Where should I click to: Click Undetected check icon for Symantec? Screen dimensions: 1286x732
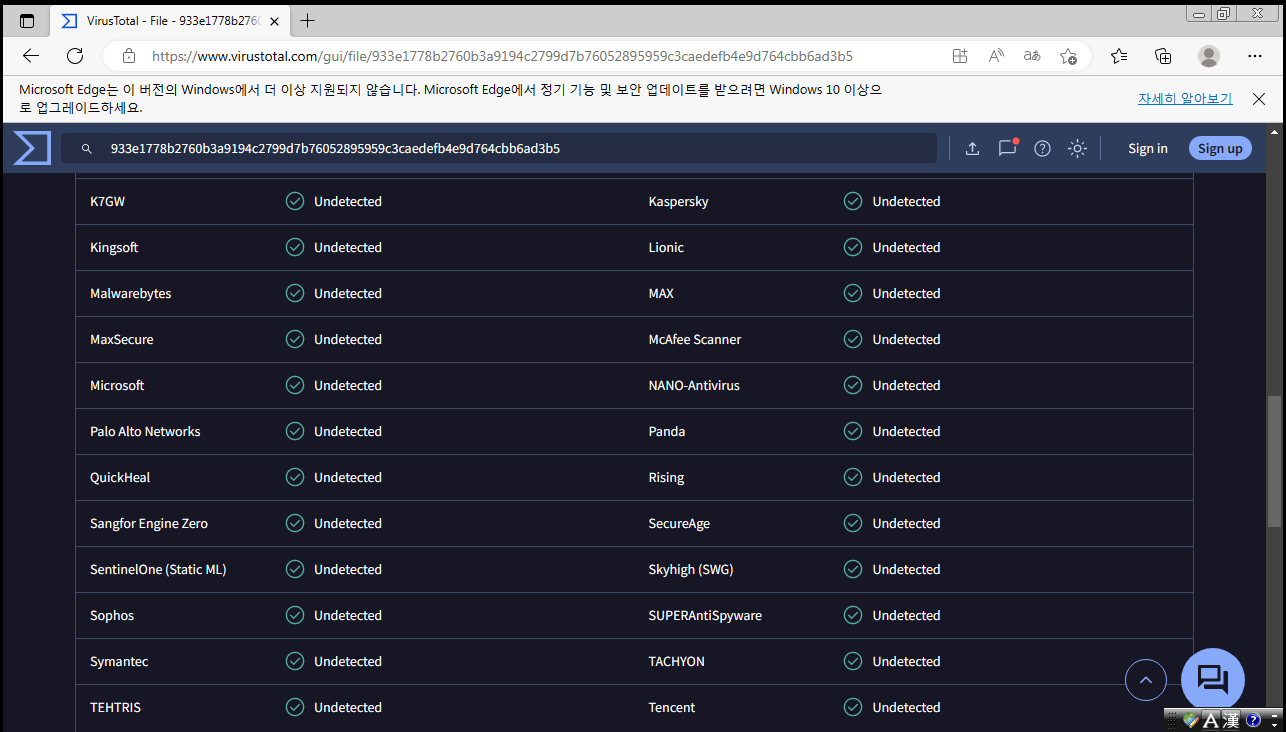pyautogui.click(x=295, y=661)
